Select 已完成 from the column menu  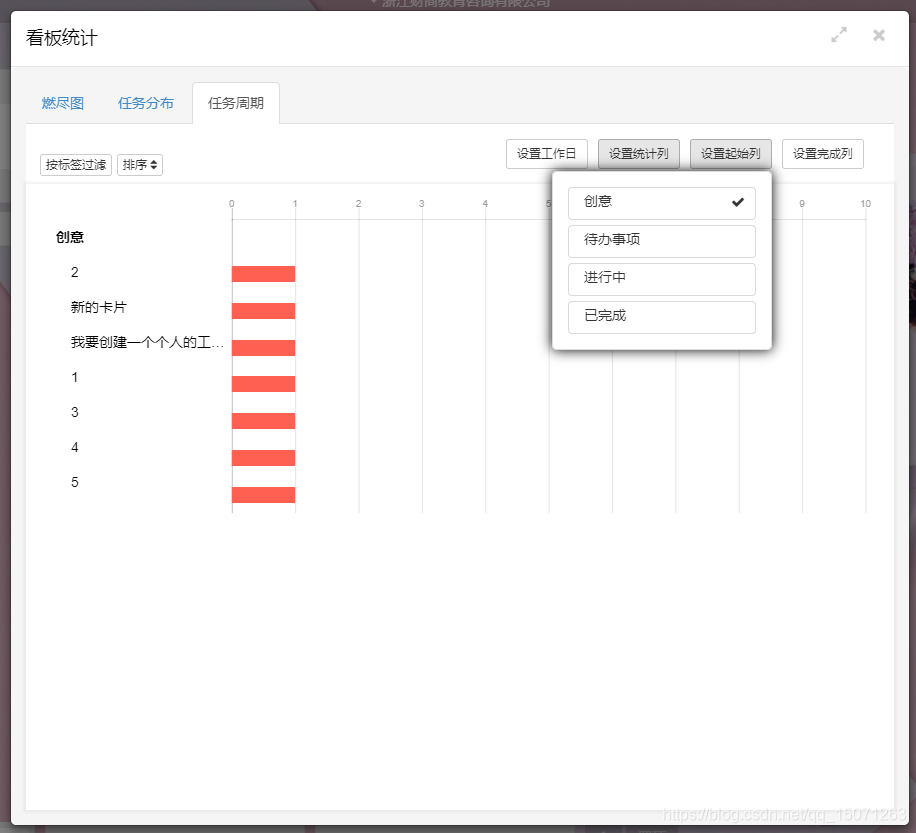661,317
